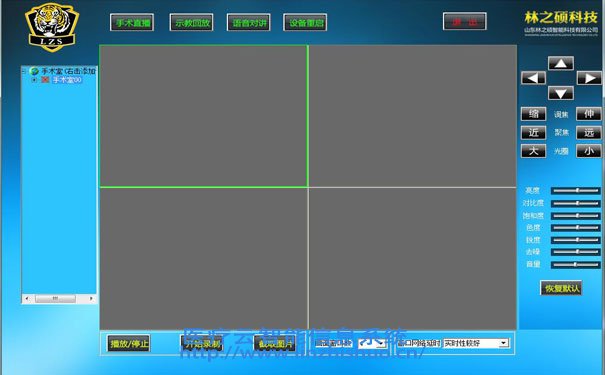The height and width of the screenshot is (375, 605).
Task: Zoom out using the 缩 button
Action: (x=534, y=114)
